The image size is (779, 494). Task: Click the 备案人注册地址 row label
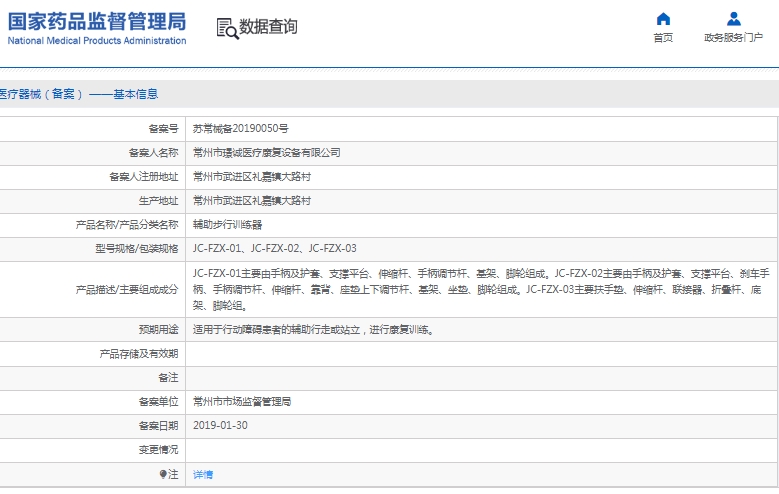pyautogui.click(x=144, y=176)
